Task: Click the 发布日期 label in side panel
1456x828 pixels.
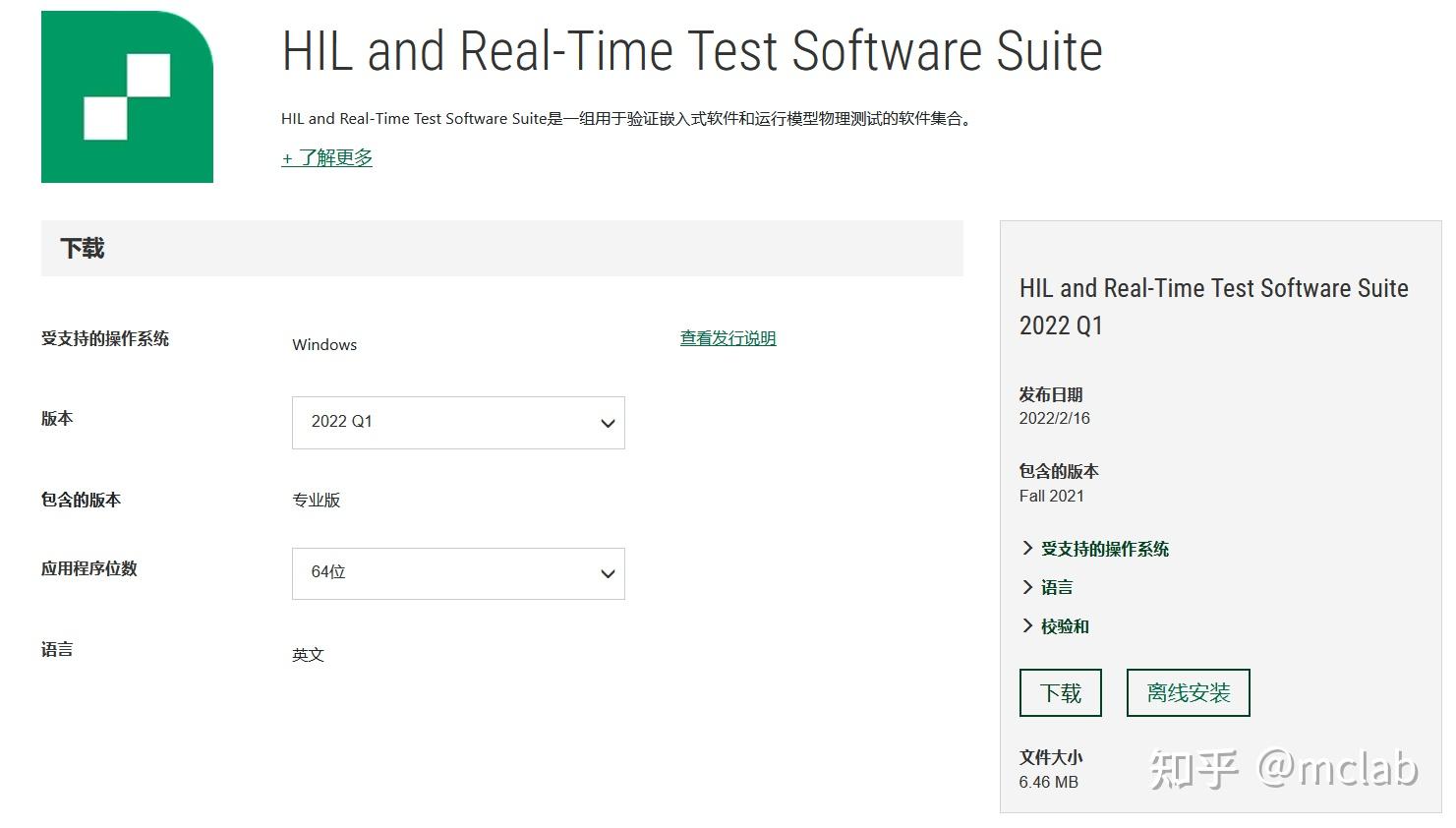Action: click(1051, 394)
